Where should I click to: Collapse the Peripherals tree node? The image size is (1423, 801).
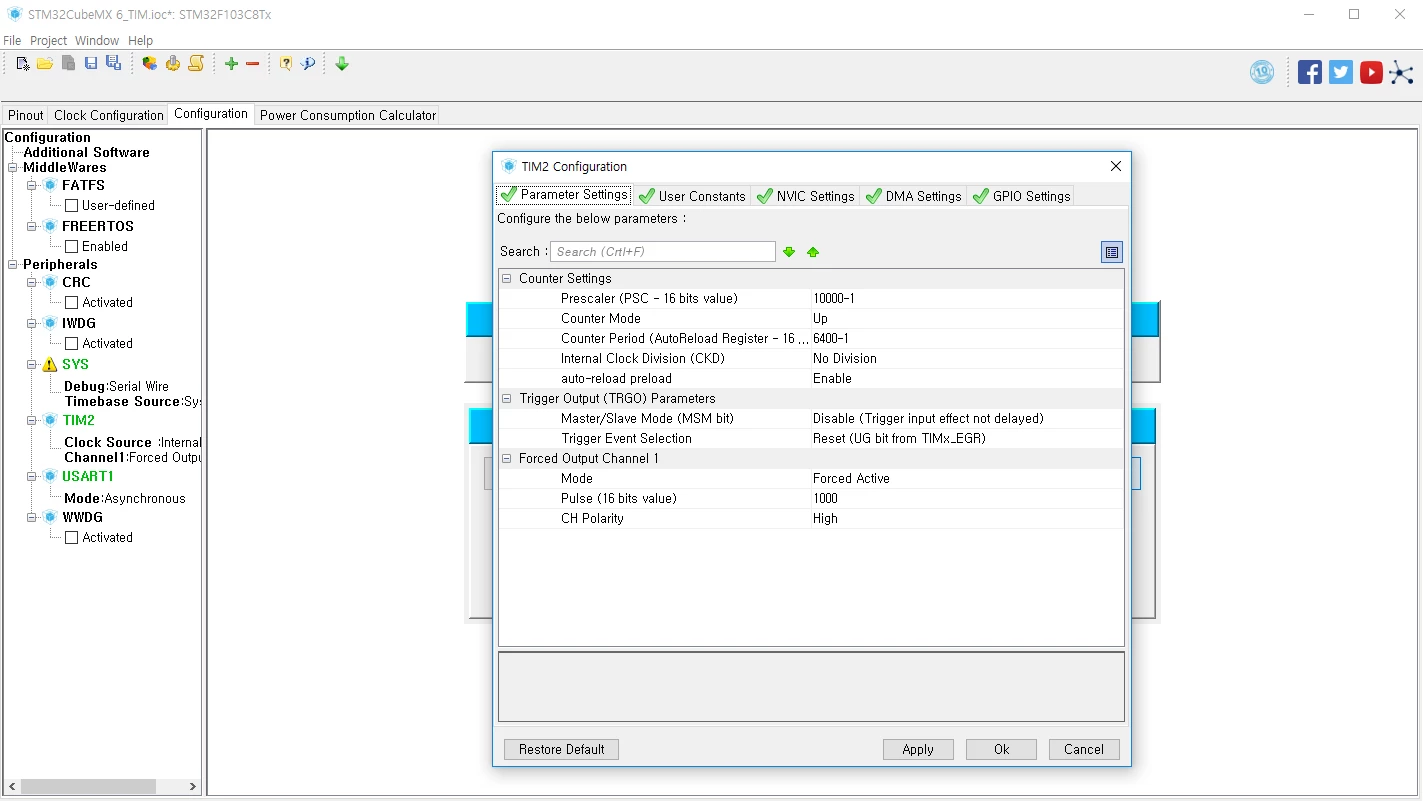pyautogui.click(x=13, y=265)
